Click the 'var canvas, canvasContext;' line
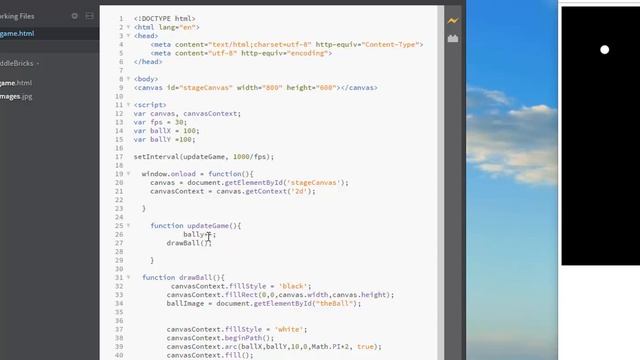The height and width of the screenshot is (360, 640). click(187, 113)
